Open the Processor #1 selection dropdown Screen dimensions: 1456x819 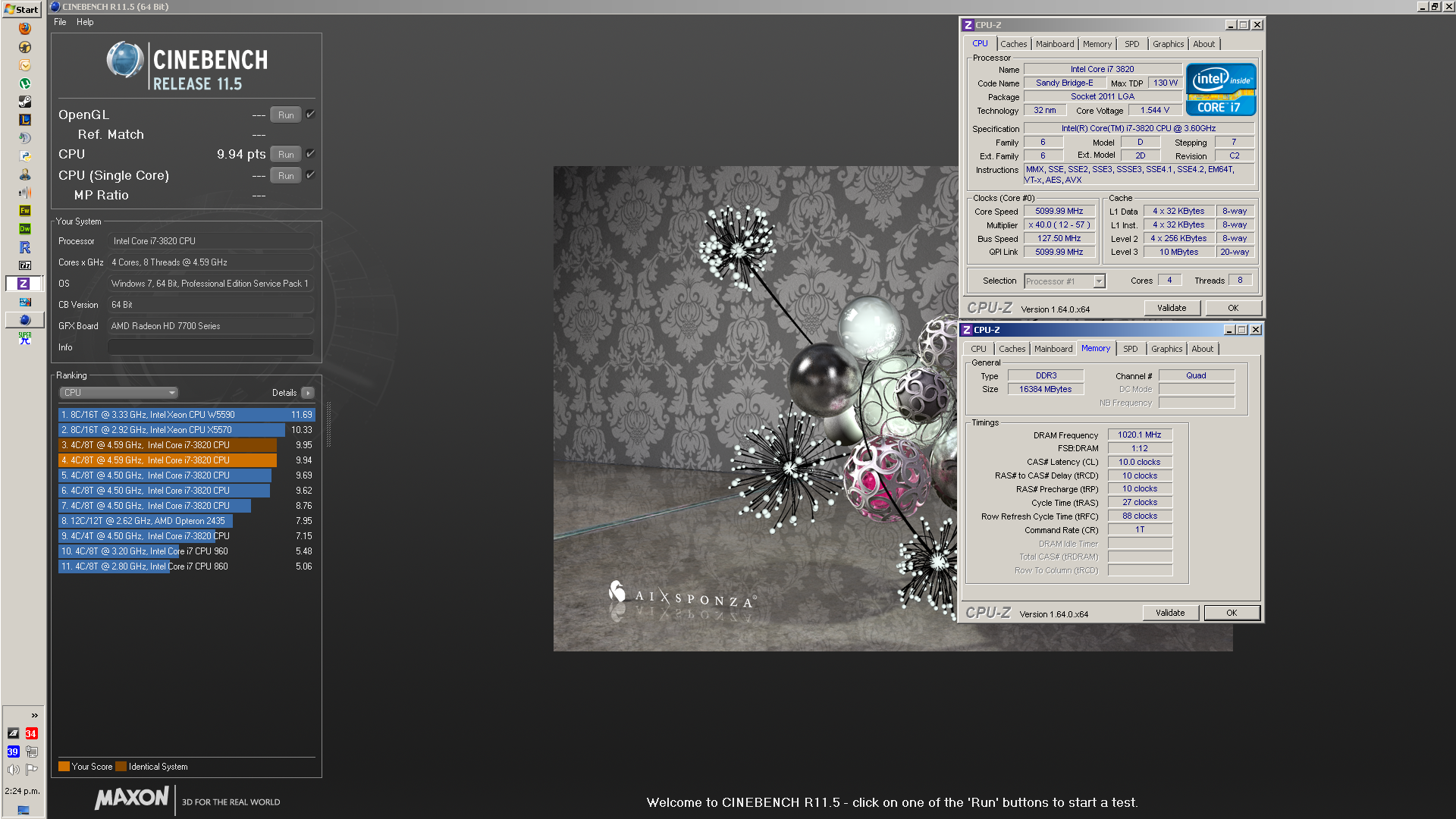coord(1064,281)
